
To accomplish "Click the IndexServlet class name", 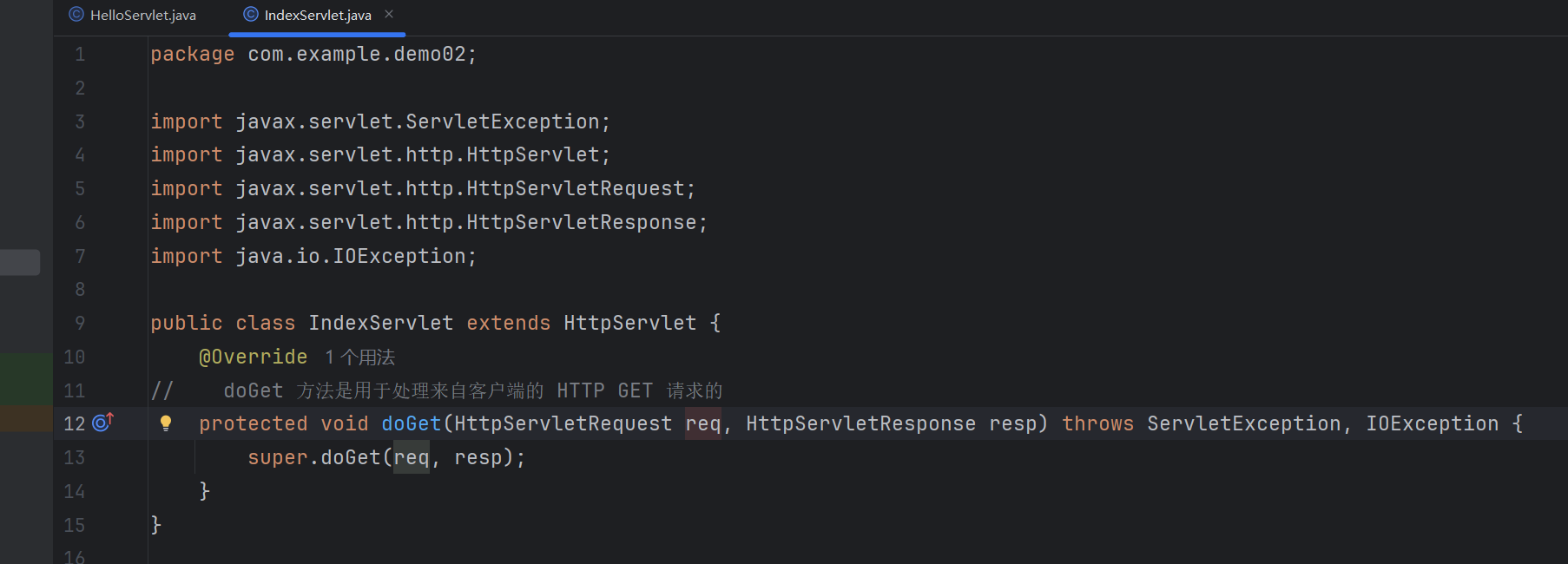I will point(380,323).
